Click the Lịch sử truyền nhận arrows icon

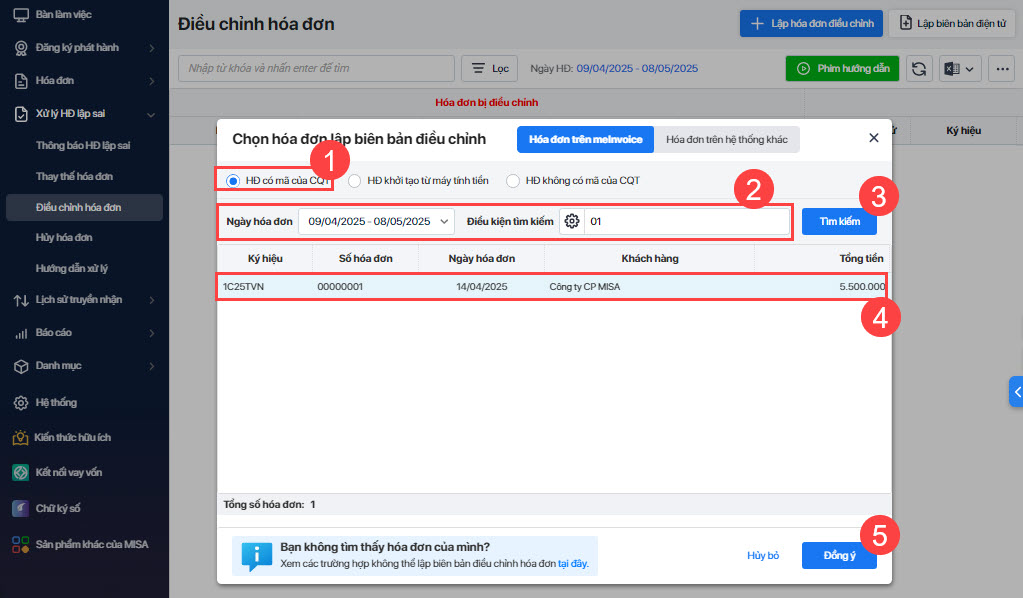21,300
